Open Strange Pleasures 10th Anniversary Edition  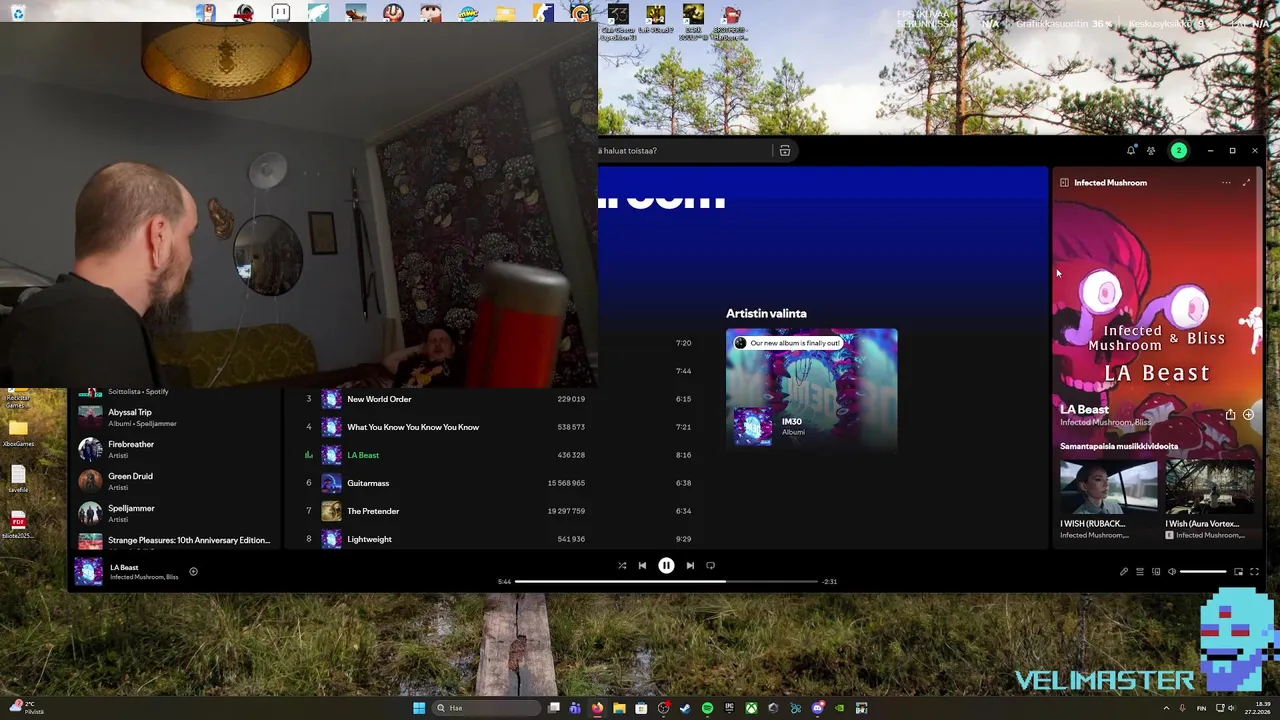coord(175,541)
